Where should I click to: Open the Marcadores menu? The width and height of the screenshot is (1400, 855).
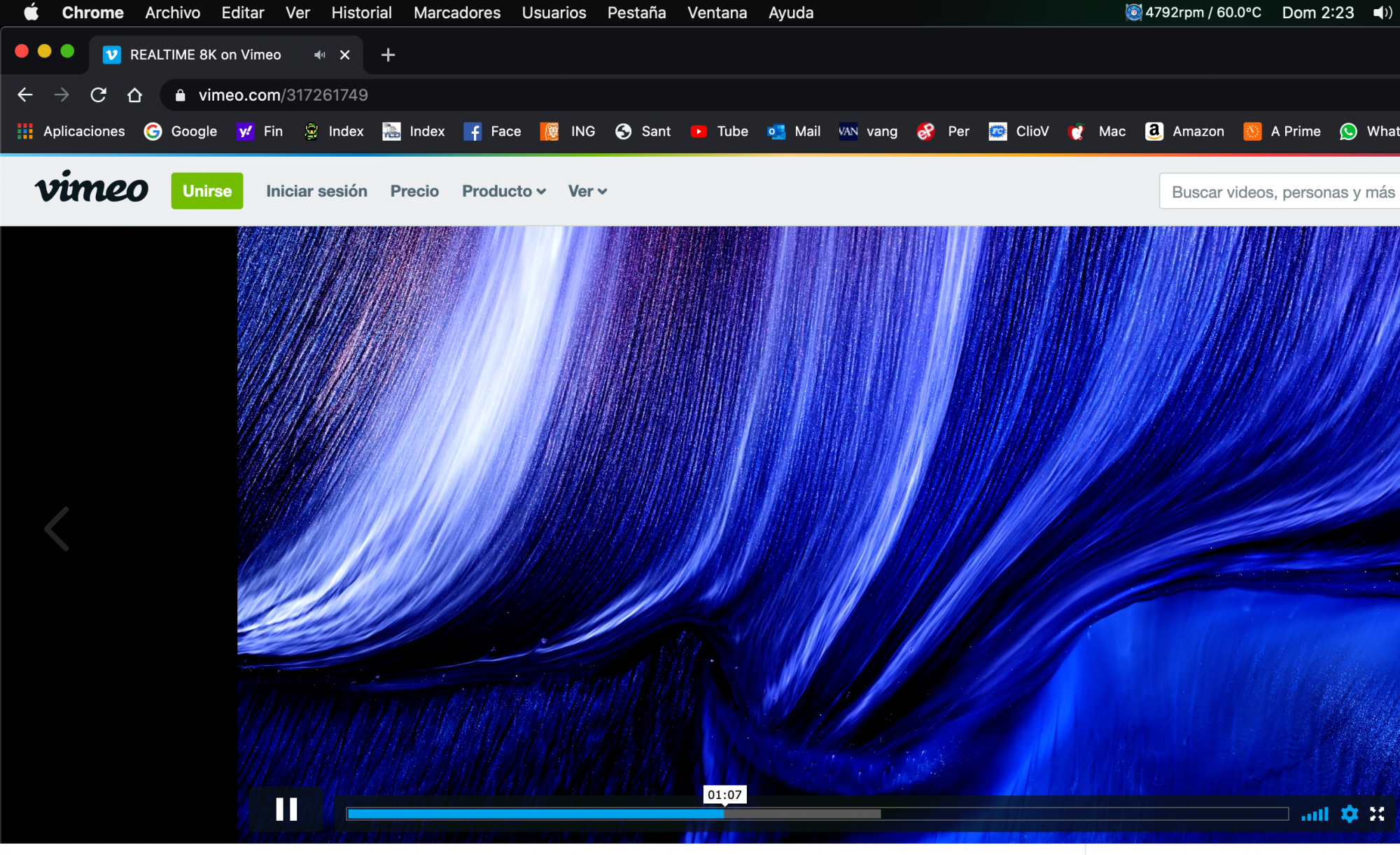pyautogui.click(x=456, y=13)
